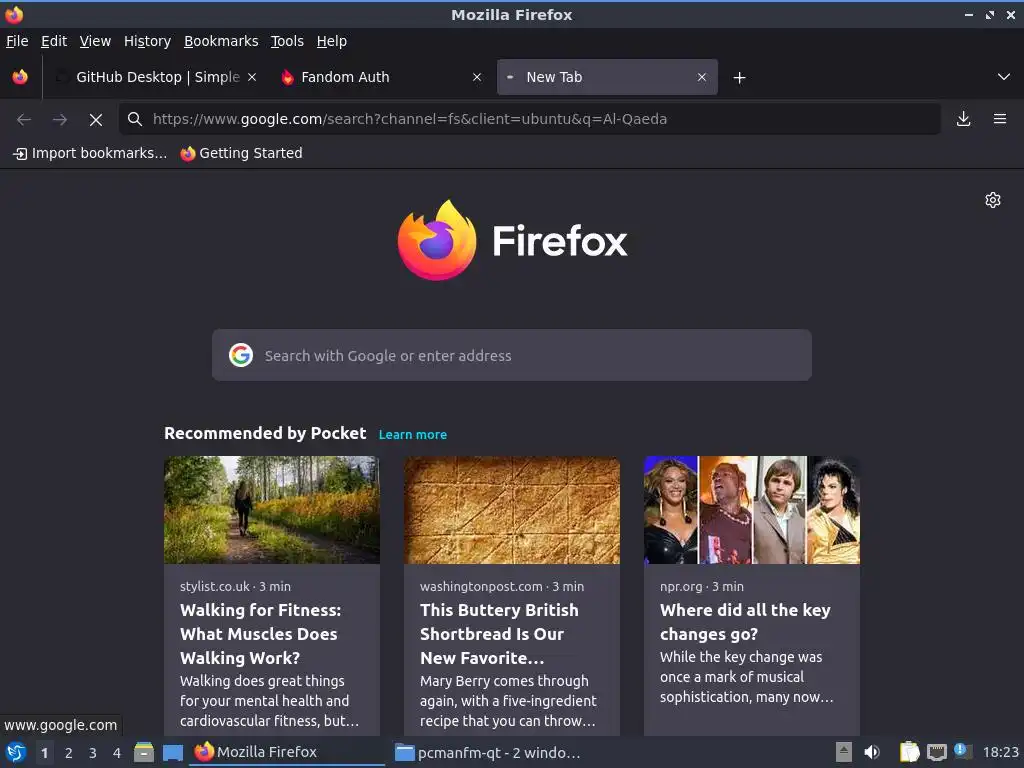Close the New Tab tab
Screen dimensions: 1024x768
coord(702,77)
